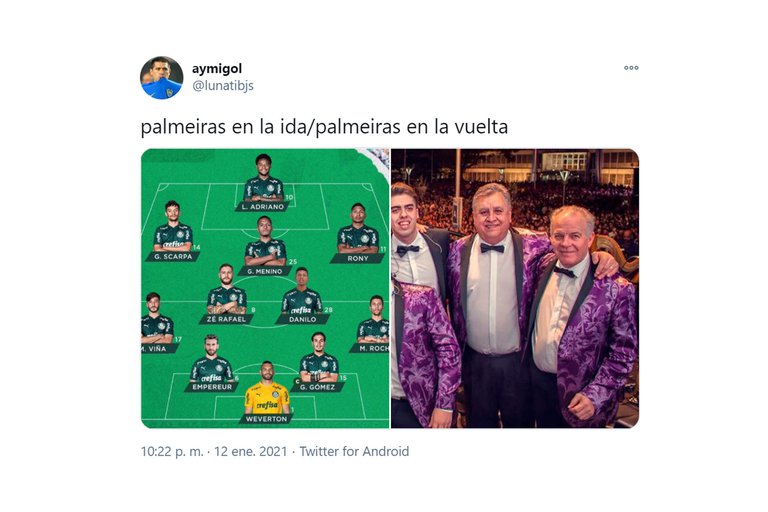Viewport: 768px width, 512px height.
Task: Open the aymigol display name link
Action: pos(217,69)
